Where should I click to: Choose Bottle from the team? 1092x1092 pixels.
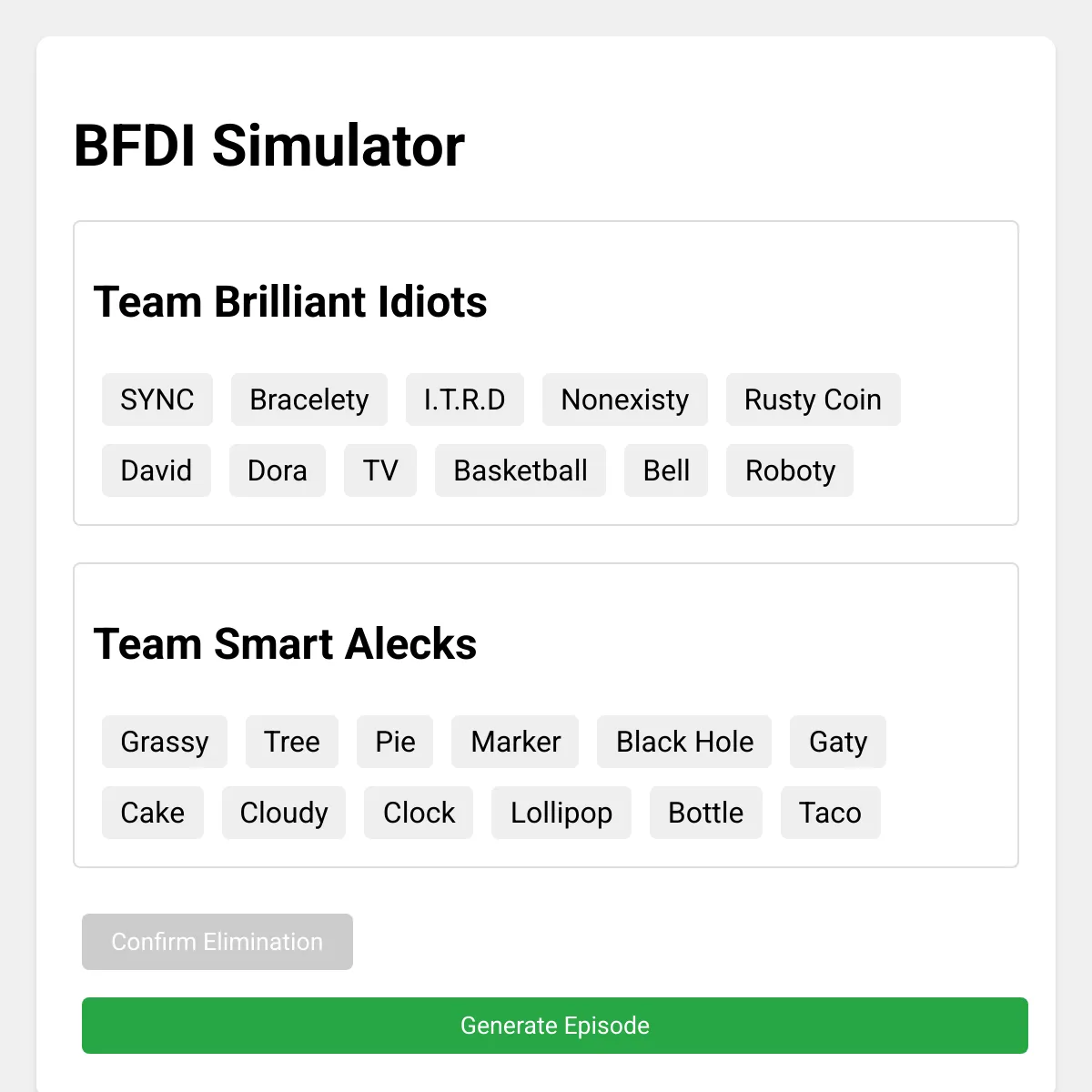point(705,813)
